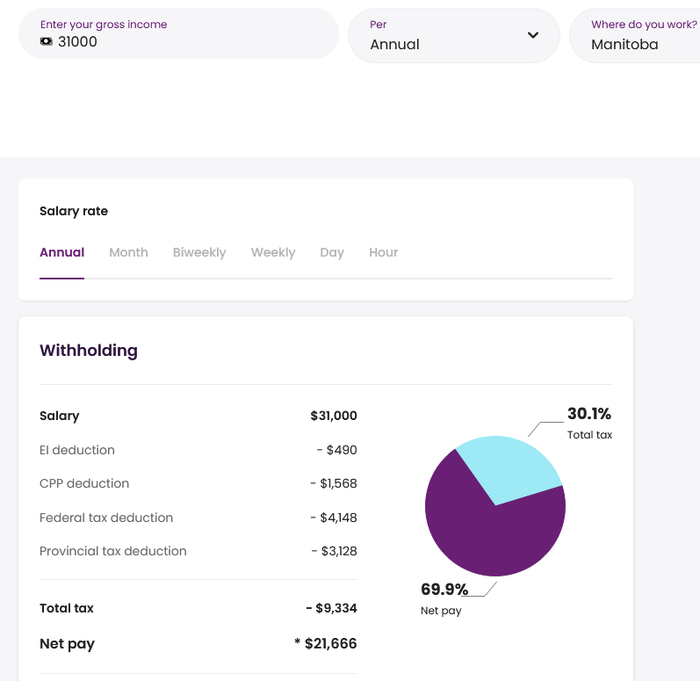Select the Annual salary rate tab
Screen dimensions: 700x681
62,253
